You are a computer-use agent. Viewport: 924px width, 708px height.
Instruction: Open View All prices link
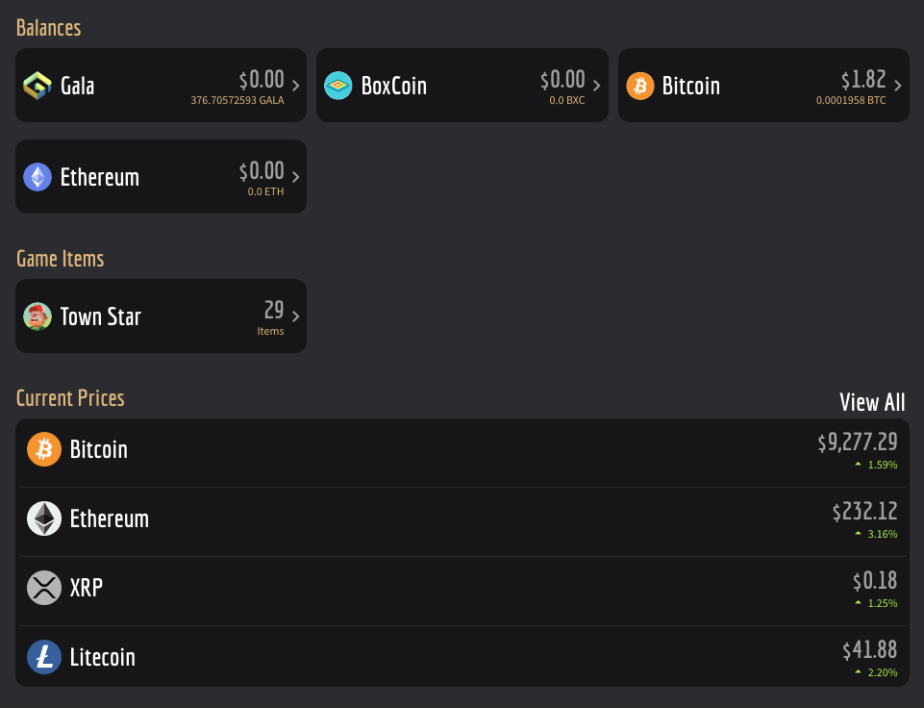point(872,402)
